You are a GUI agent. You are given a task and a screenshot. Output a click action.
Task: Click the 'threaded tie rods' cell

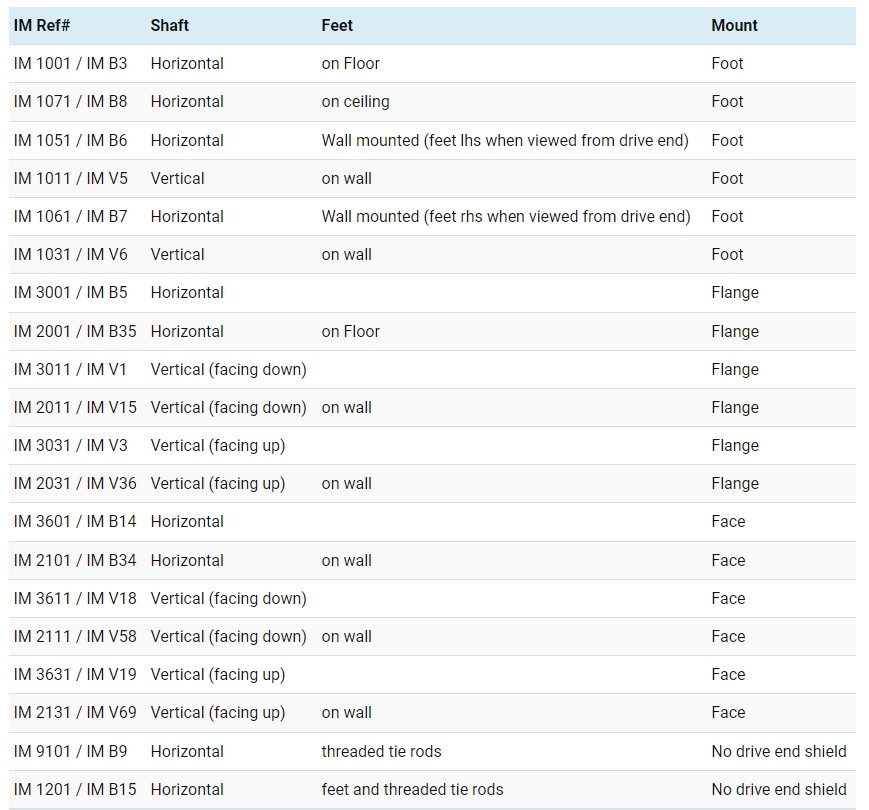381,751
